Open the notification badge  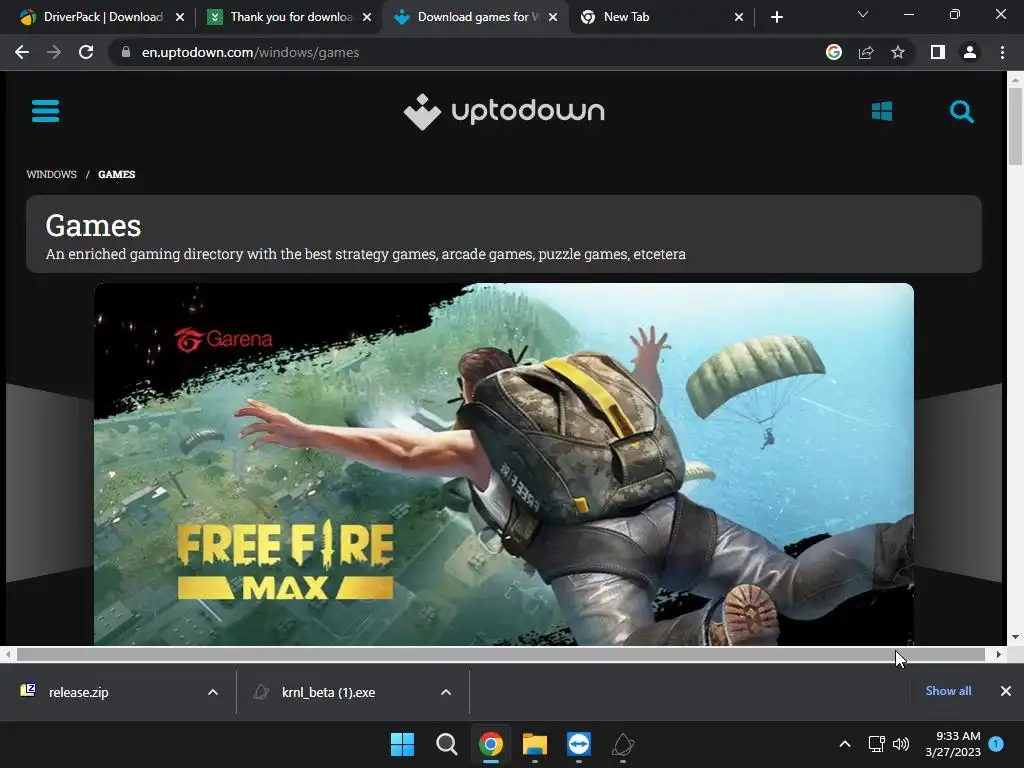coord(996,744)
